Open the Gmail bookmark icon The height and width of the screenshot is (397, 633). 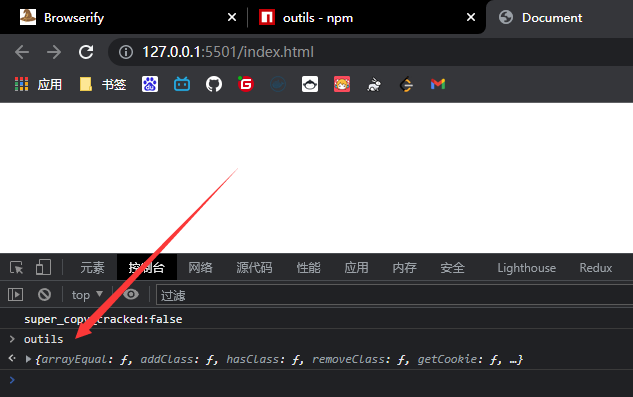coord(438,84)
